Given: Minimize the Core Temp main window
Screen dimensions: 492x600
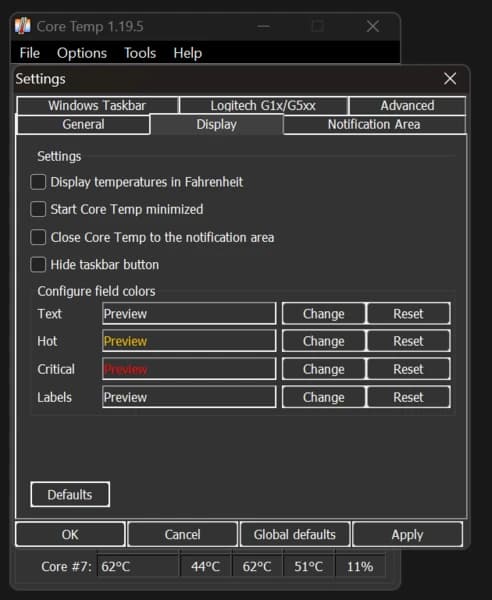Looking at the screenshot, I should [264, 26].
